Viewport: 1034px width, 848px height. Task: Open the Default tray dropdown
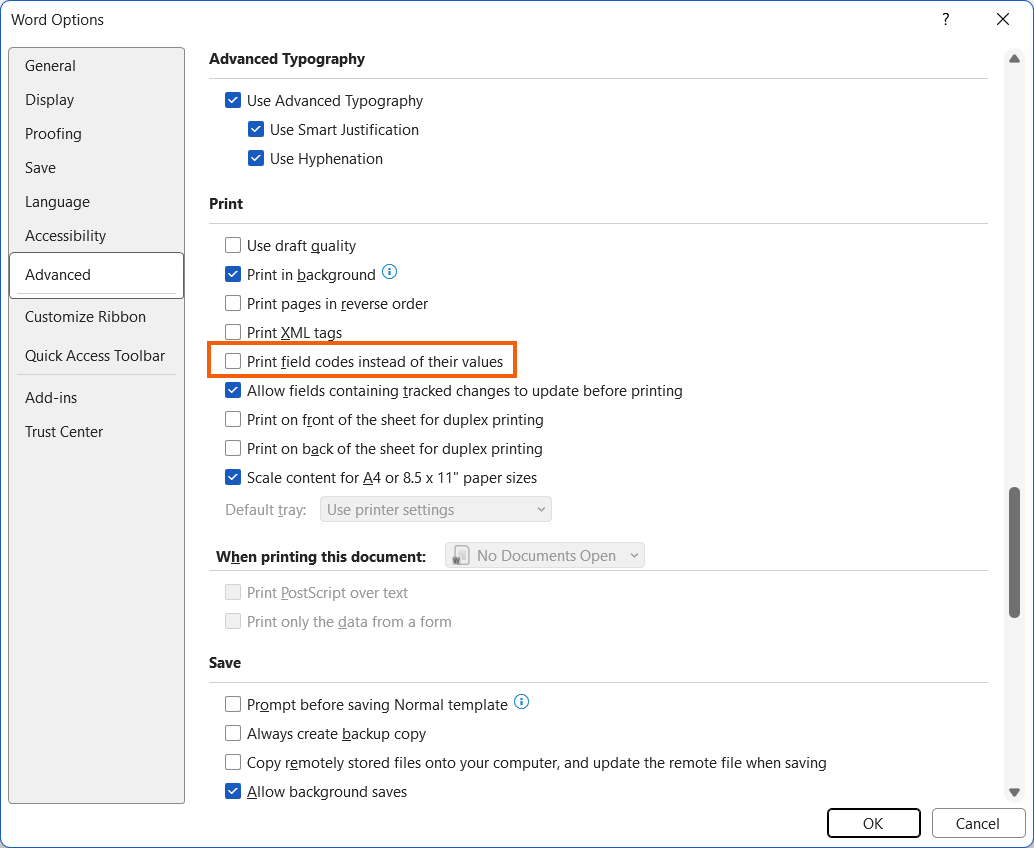coord(435,510)
